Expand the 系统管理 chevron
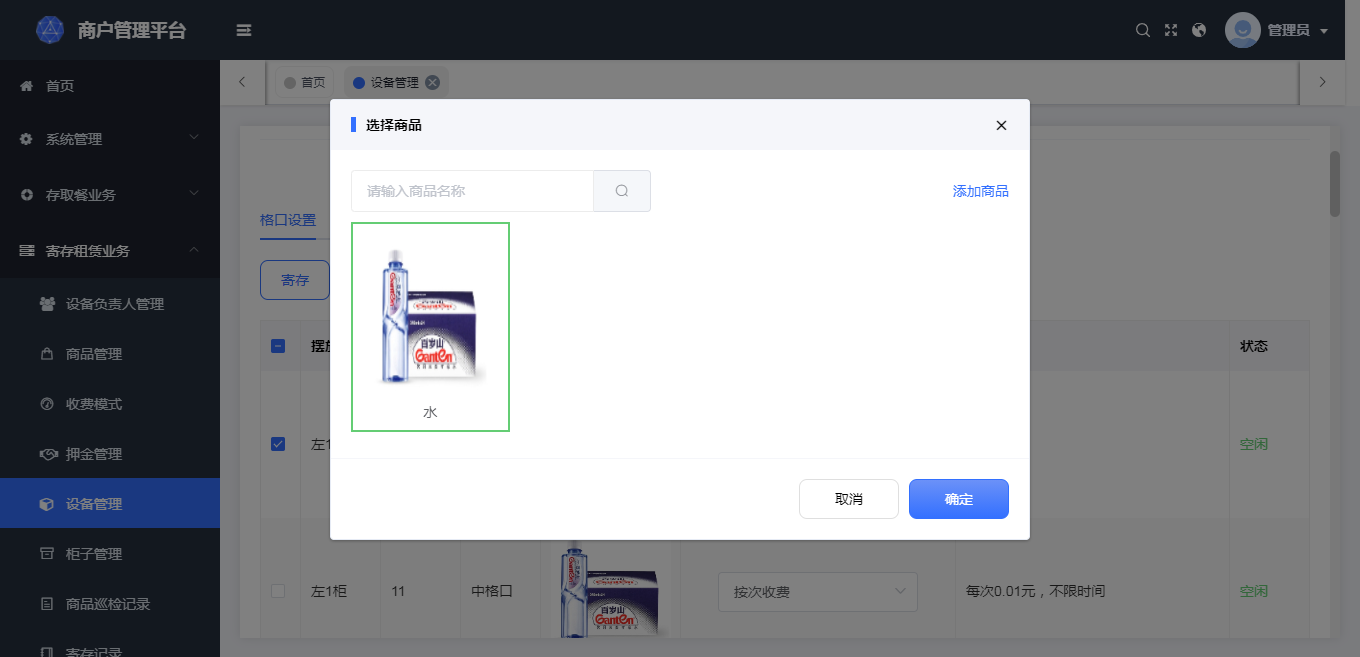 tap(194, 138)
